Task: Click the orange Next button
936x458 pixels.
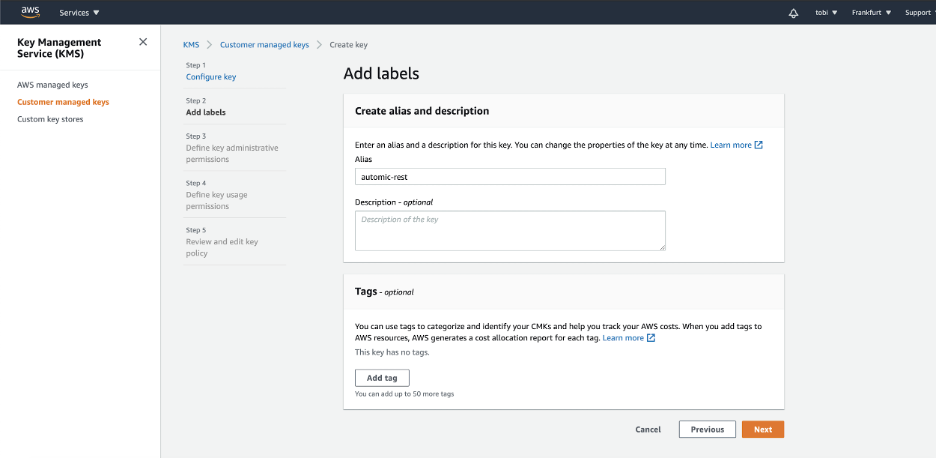Action: click(x=762, y=429)
